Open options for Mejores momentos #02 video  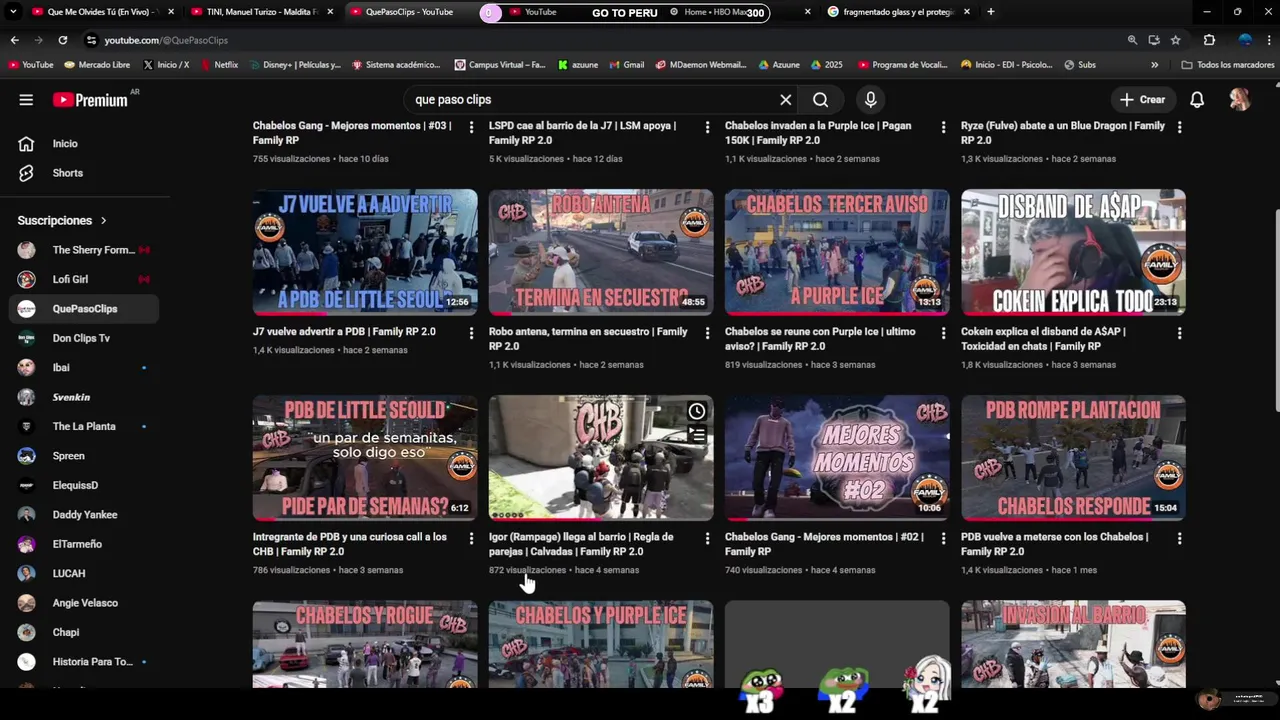click(x=943, y=538)
